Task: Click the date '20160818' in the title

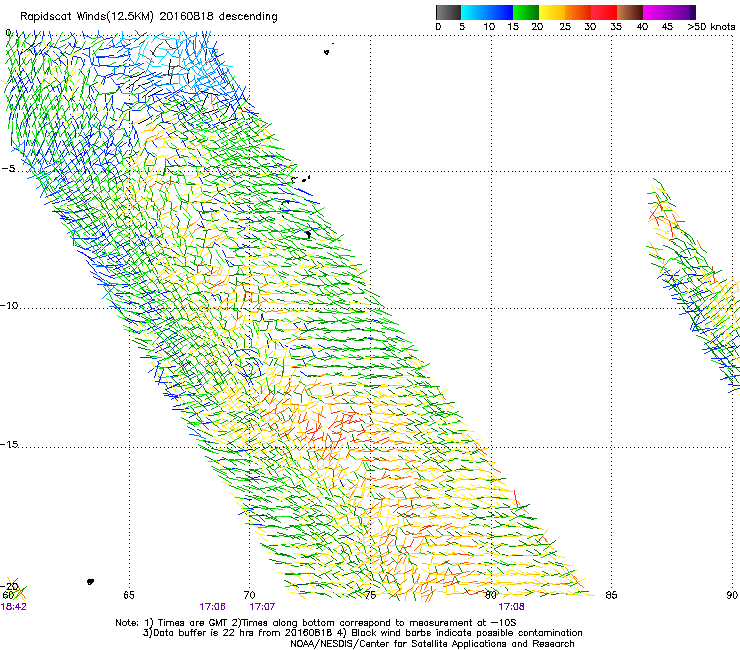Action: 186,16
